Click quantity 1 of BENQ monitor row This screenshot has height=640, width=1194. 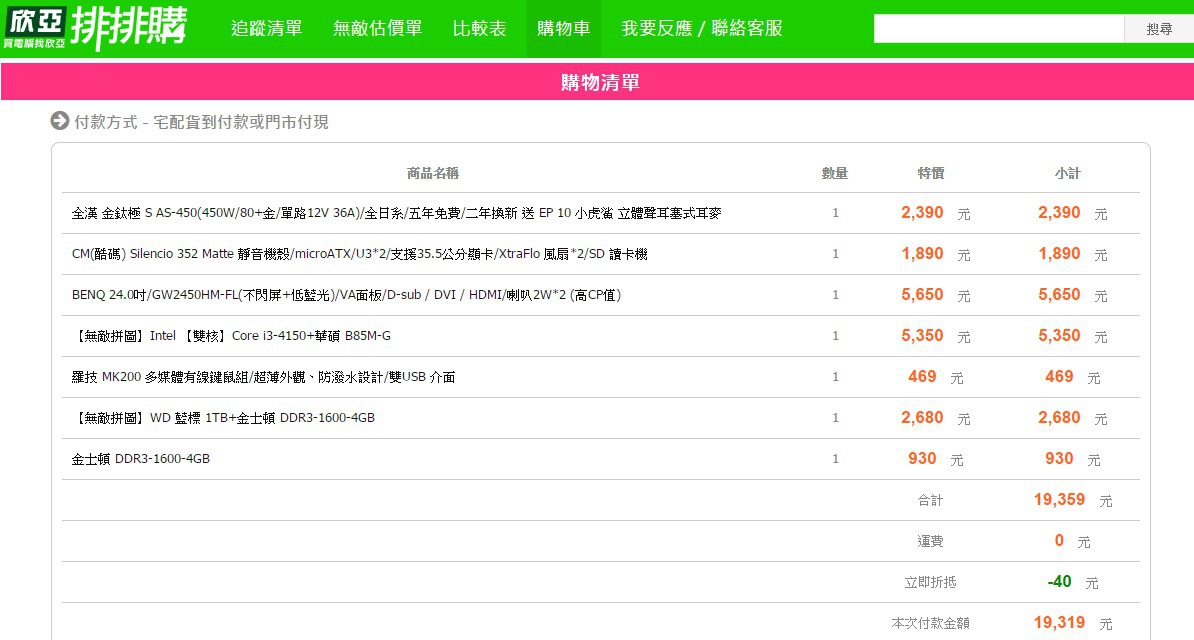click(x=835, y=295)
